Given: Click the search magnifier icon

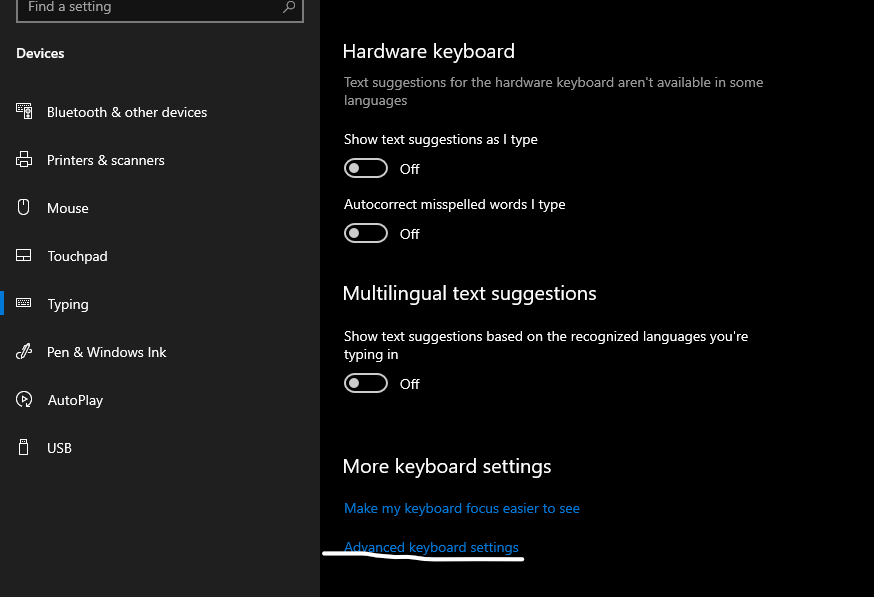Looking at the screenshot, I should [289, 7].
